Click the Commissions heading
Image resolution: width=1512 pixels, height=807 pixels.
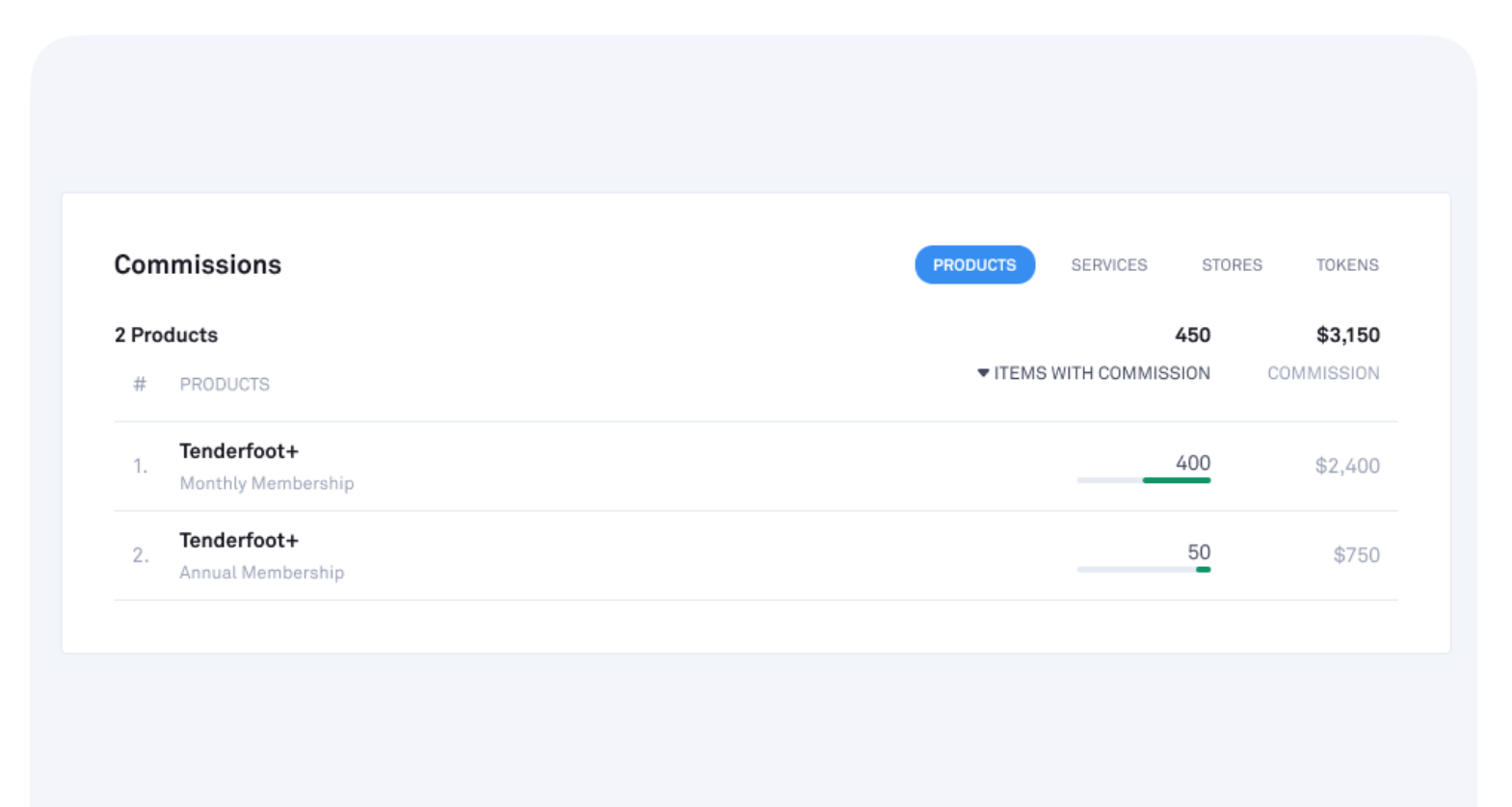198,265
